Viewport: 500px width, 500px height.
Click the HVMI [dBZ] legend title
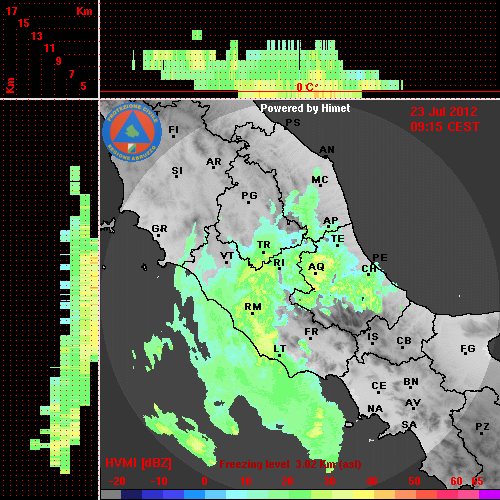pos(138,463)
